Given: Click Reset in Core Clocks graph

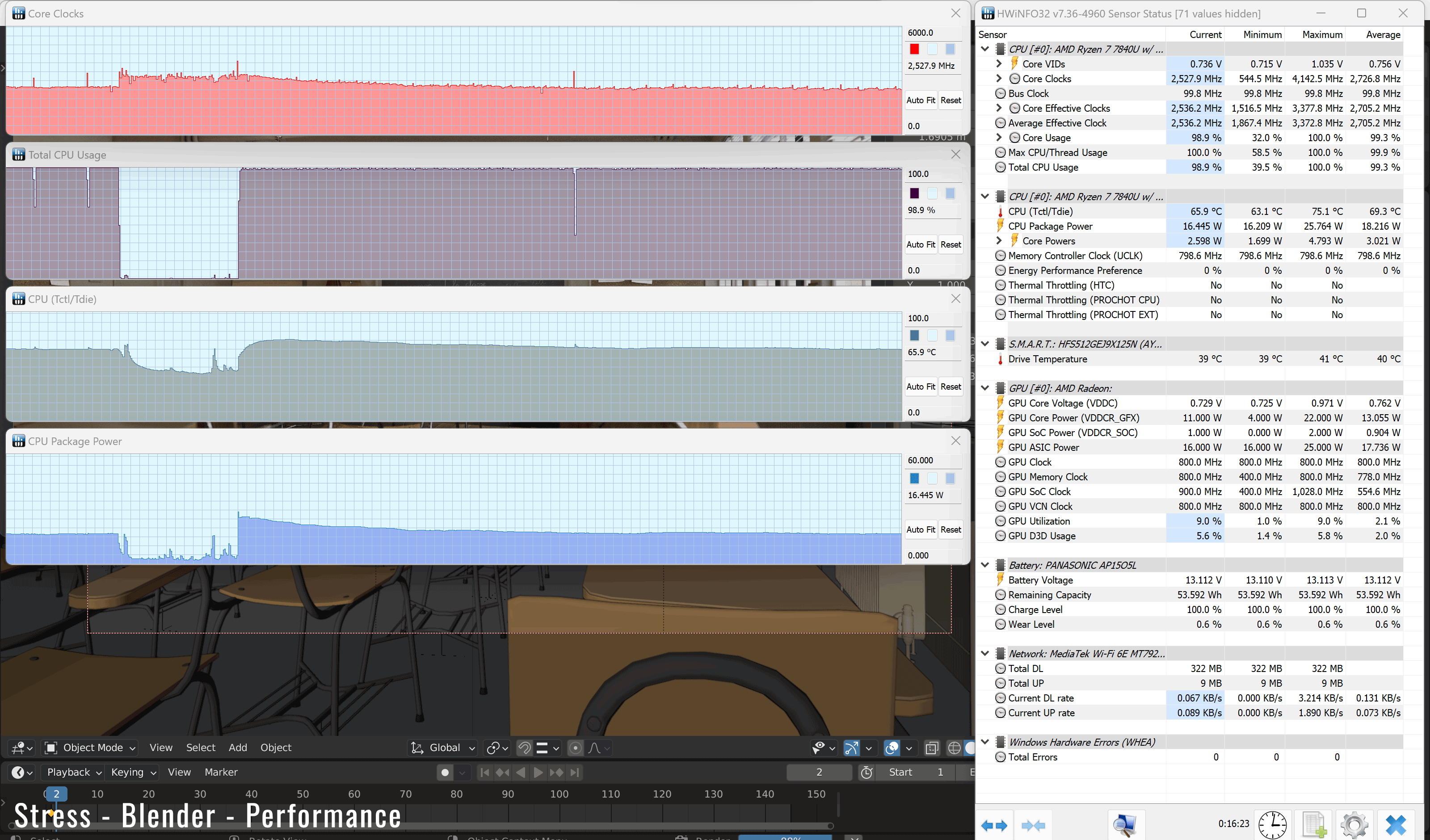Looking at the screenshot, I should [x=951, y=101].
